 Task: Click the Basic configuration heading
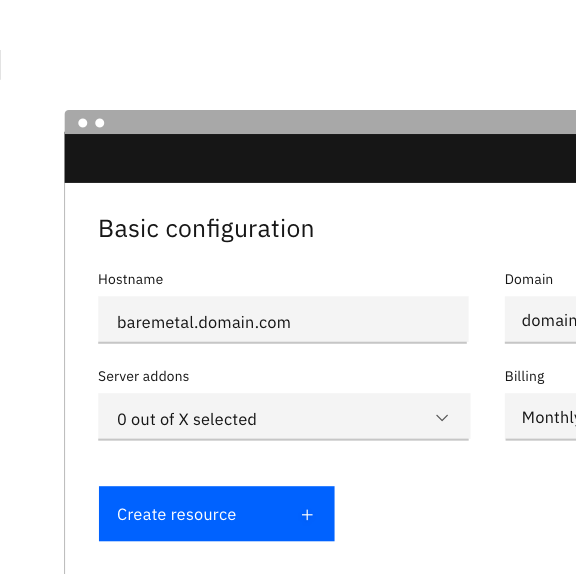206,229
